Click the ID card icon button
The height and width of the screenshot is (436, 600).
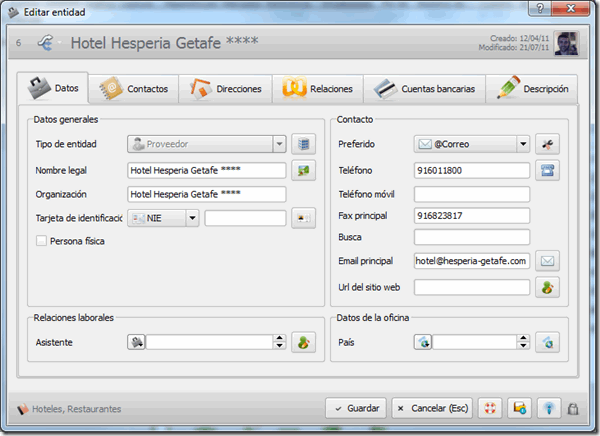[x=303, y=218]
